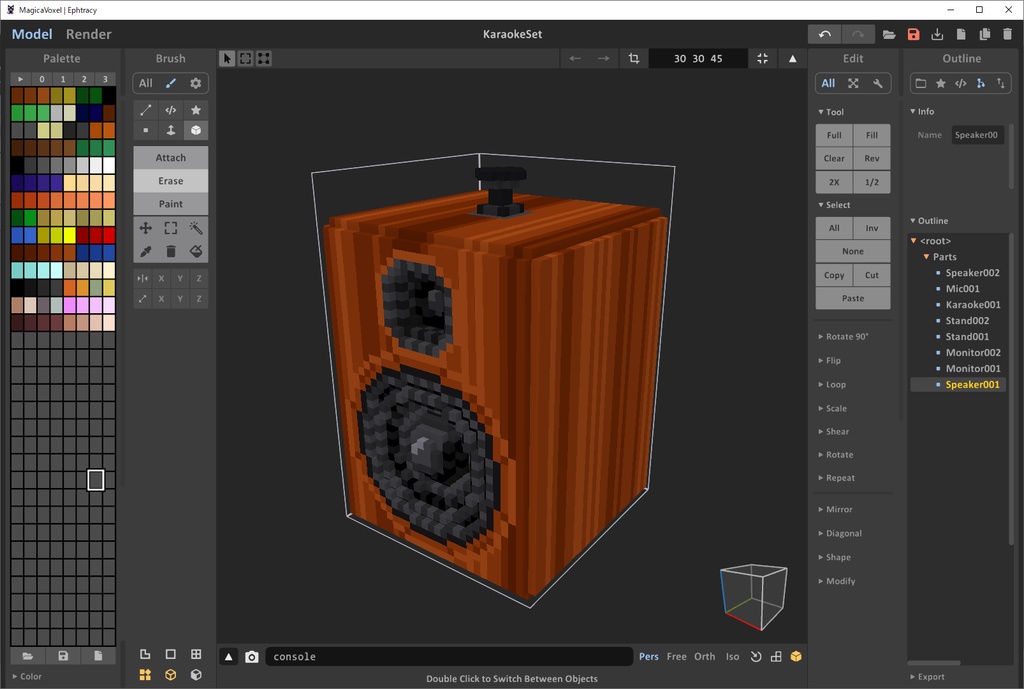Select the face extrude brush icon
Image resolution: width=1024 pixels, height=689 pixels.
click(170, 130)
